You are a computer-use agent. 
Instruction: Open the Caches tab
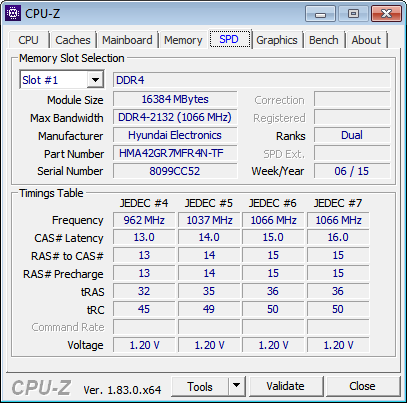coord(73,40)
